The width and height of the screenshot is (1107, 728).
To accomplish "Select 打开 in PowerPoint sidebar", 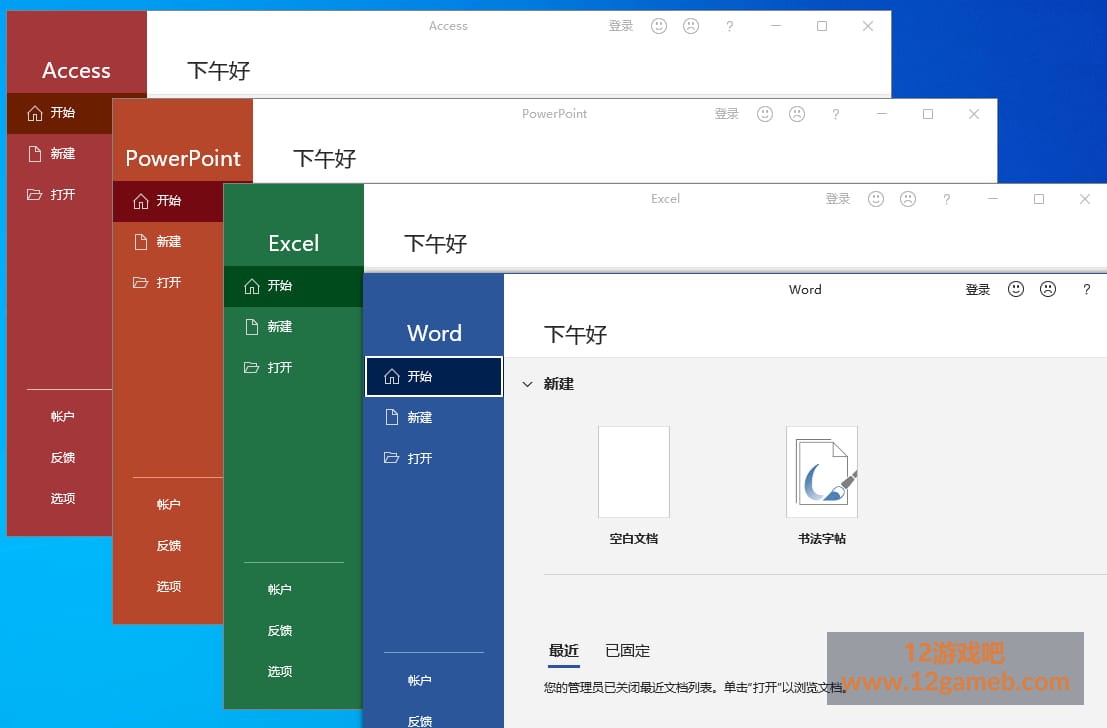I will (168, 283).
